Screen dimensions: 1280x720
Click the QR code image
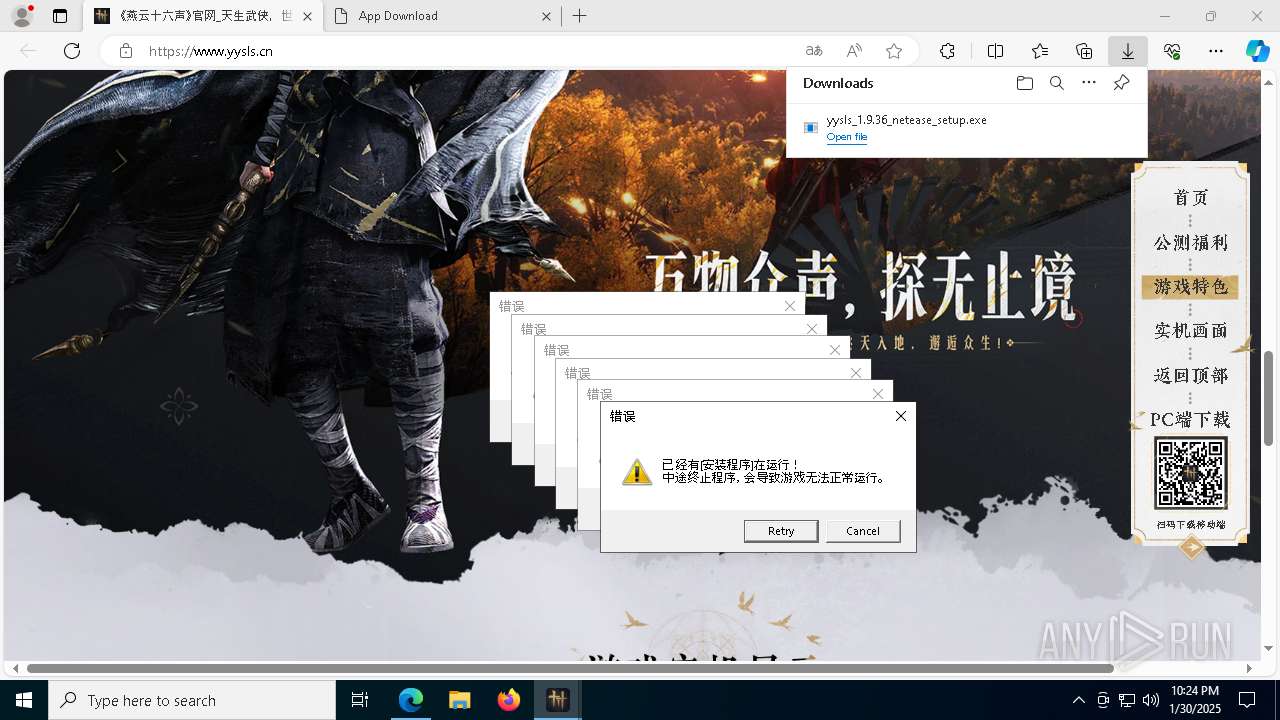[x=1190, y=474]
